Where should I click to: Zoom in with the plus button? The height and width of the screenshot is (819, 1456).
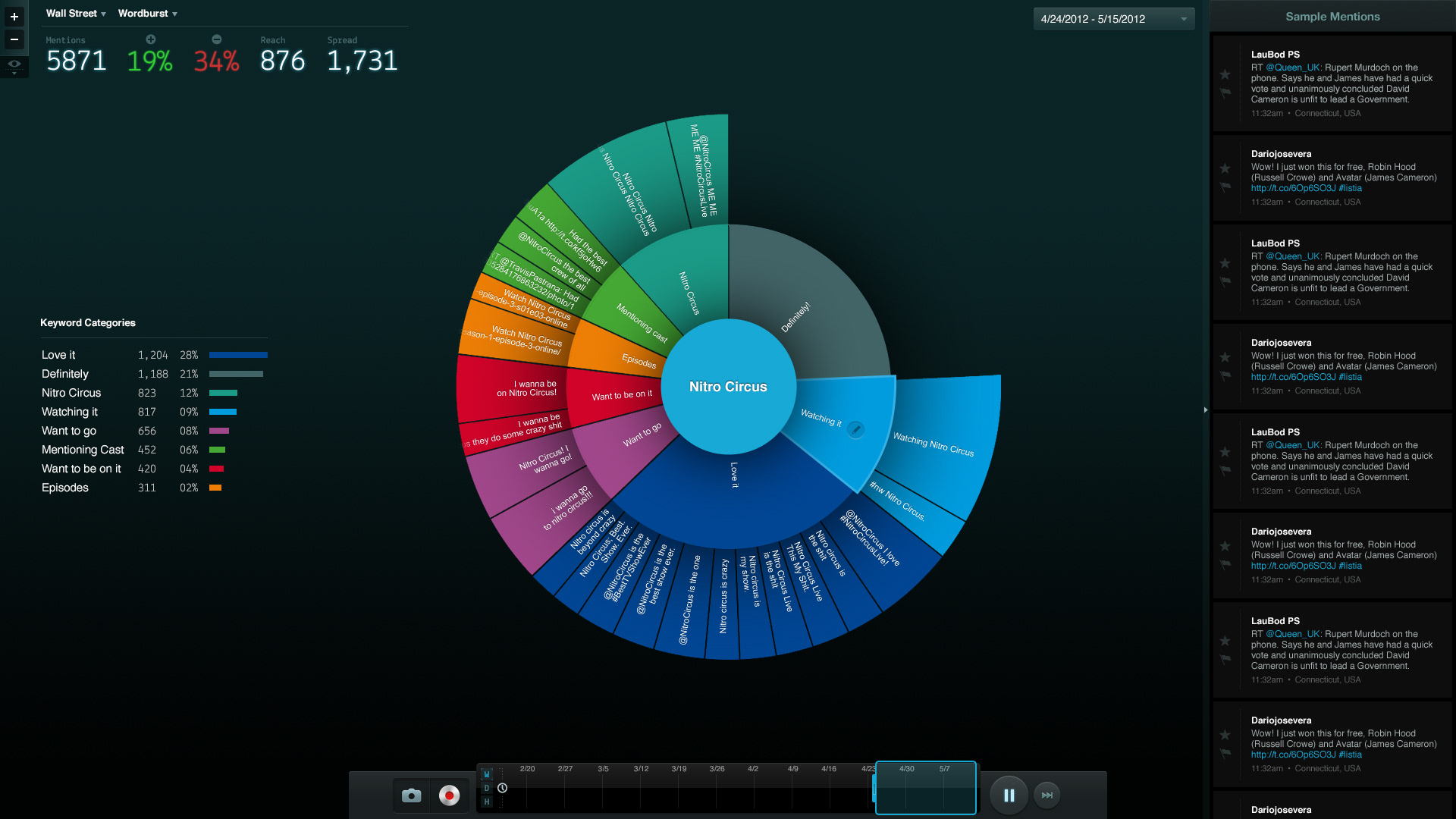coord(14,16)
